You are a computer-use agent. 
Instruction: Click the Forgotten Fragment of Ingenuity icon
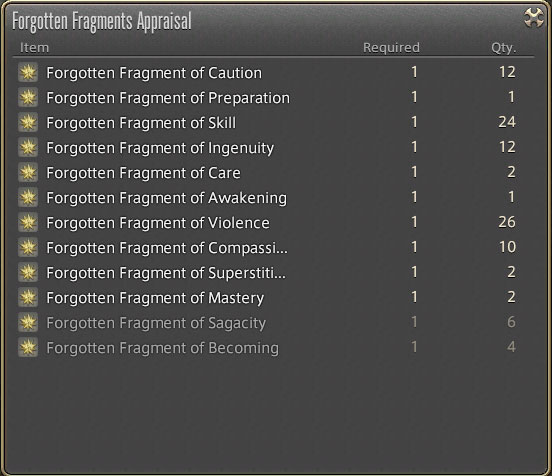click(x=28, y=148)
